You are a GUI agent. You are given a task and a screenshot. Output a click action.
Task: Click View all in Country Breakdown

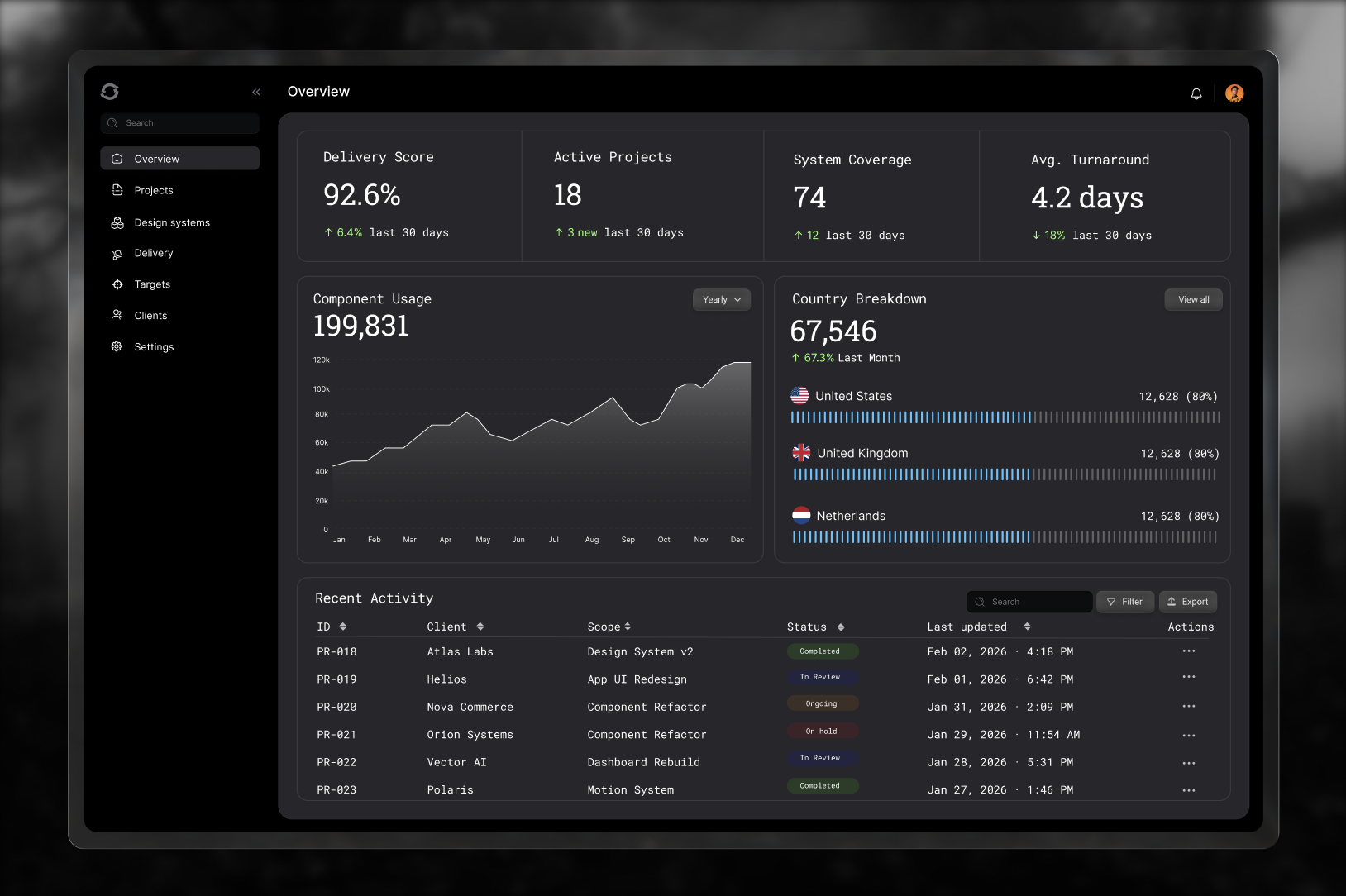(1193, 300)
